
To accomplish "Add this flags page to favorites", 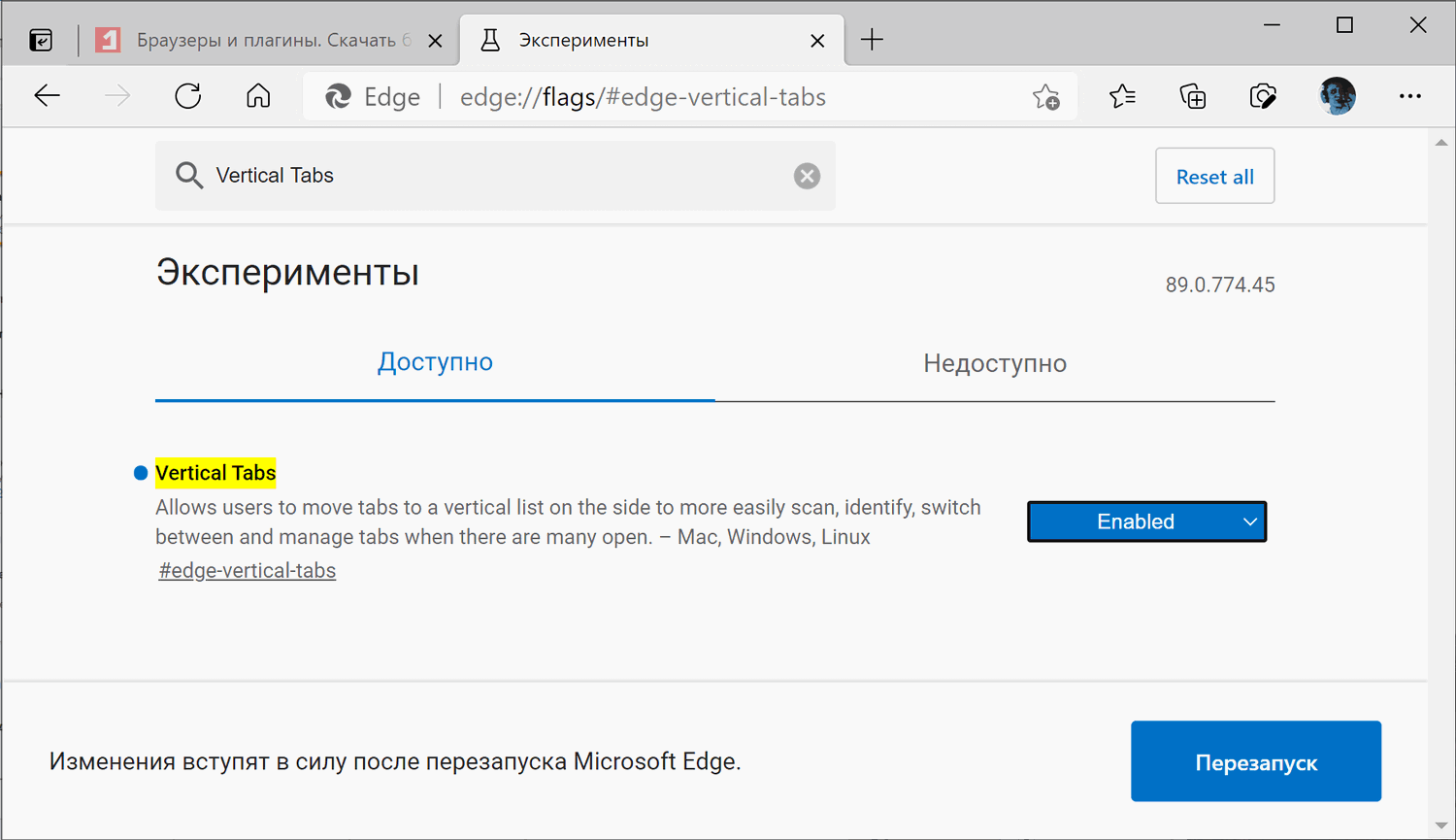I will point(1046,96).
